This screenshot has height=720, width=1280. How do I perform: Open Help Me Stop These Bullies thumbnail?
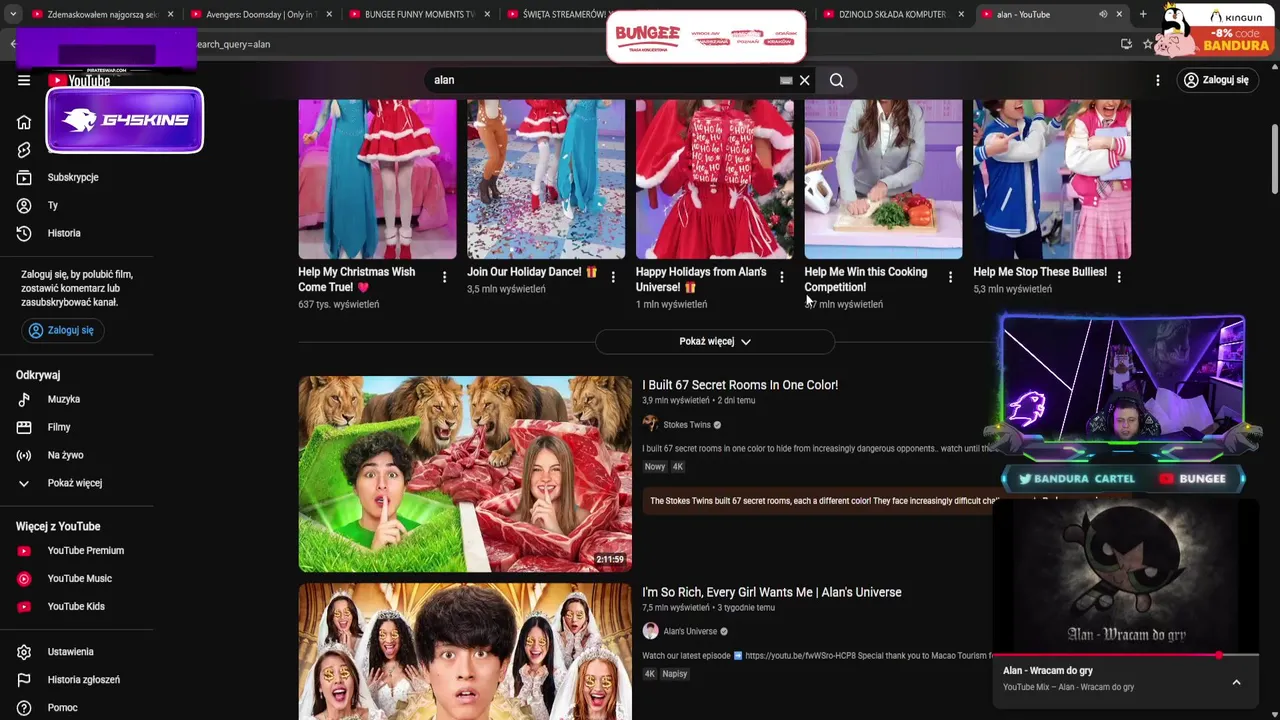(1052, 179)
